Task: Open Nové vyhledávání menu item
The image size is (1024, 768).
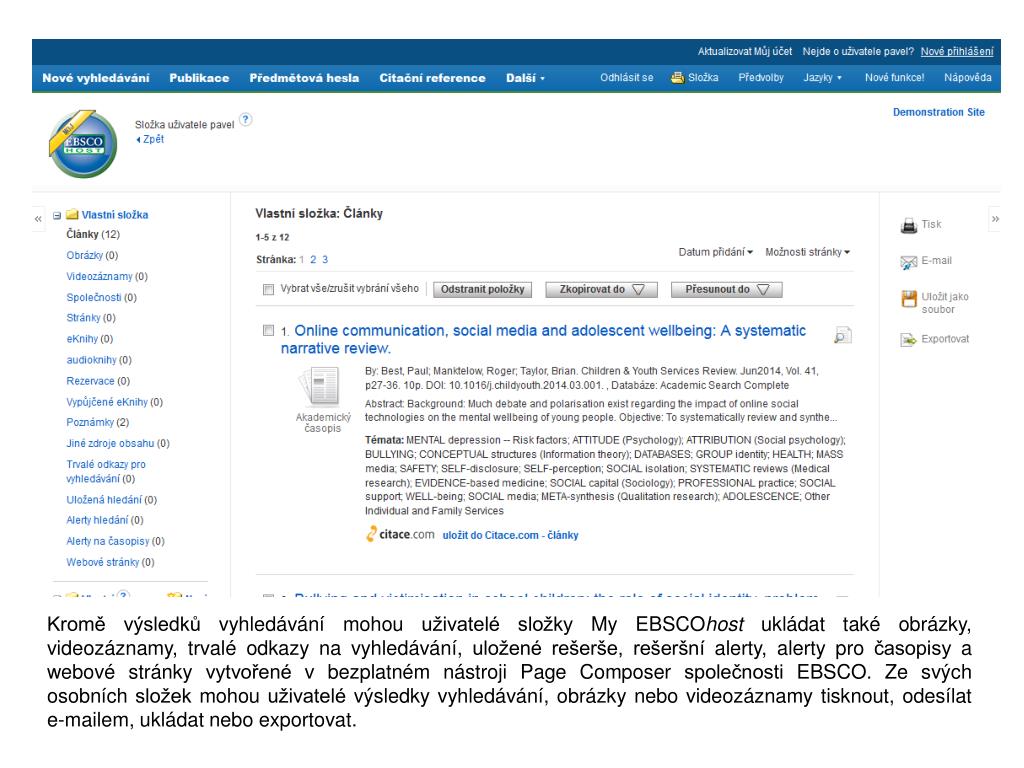Action: (x=95, y=78)
